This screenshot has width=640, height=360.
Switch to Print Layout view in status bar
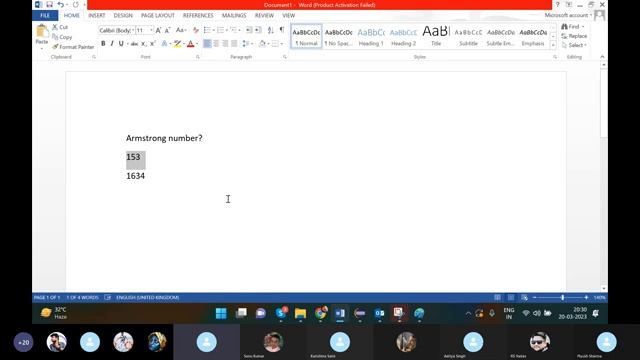(511, 298)
